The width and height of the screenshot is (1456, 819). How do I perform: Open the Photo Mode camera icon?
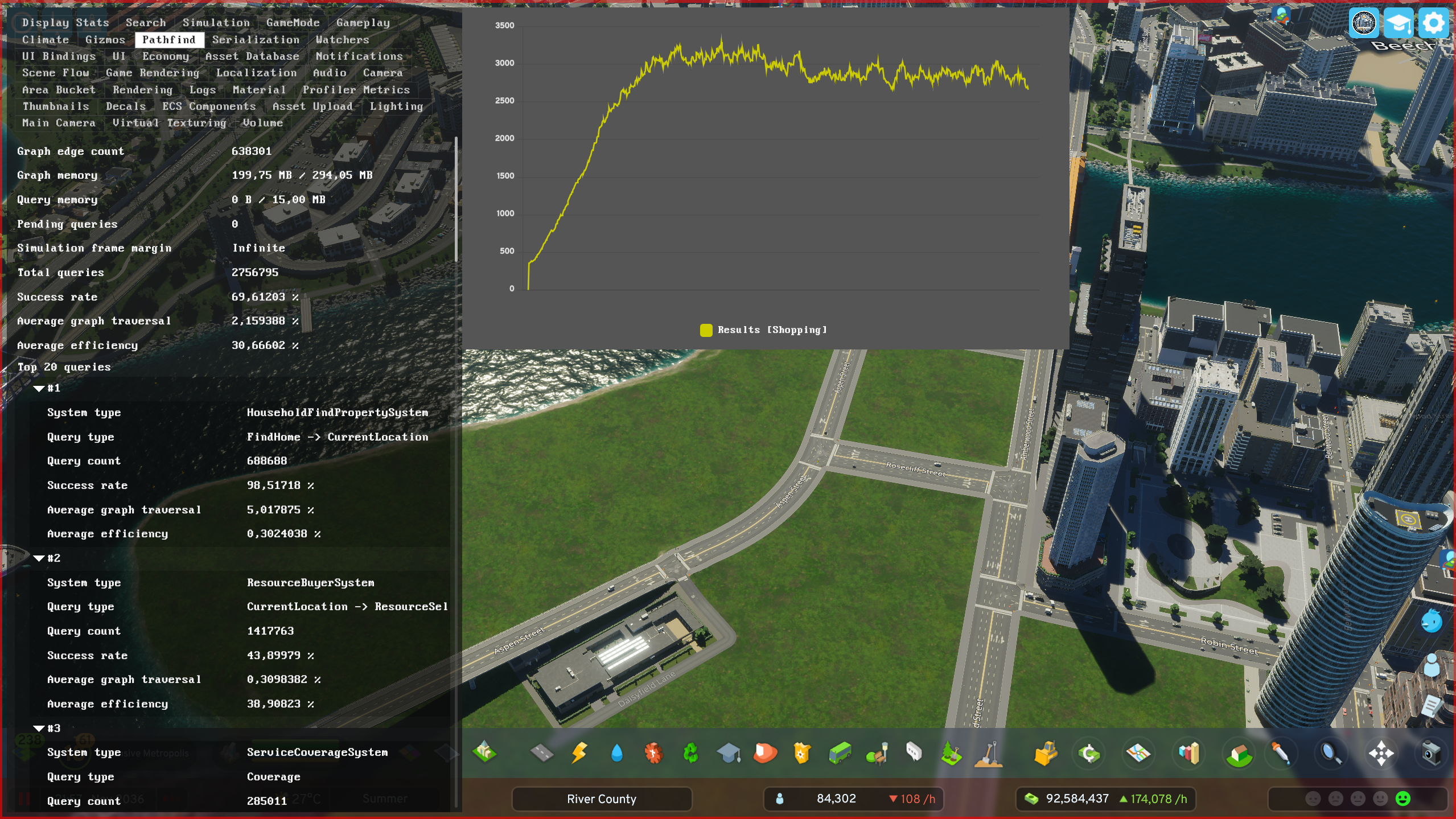click(1430, 753)
